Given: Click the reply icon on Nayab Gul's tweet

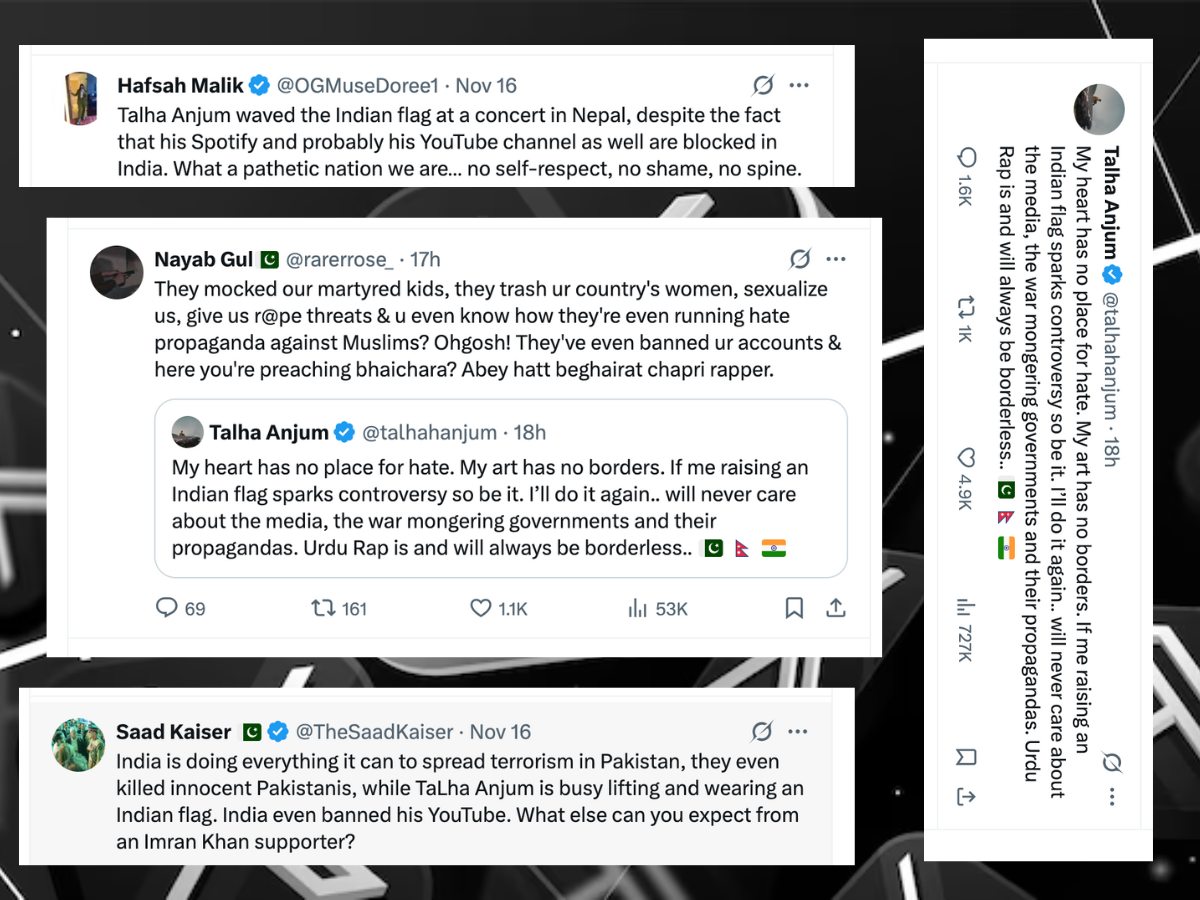Looking at the screenshot, I should pyautogui.click(x=166, y=608).
